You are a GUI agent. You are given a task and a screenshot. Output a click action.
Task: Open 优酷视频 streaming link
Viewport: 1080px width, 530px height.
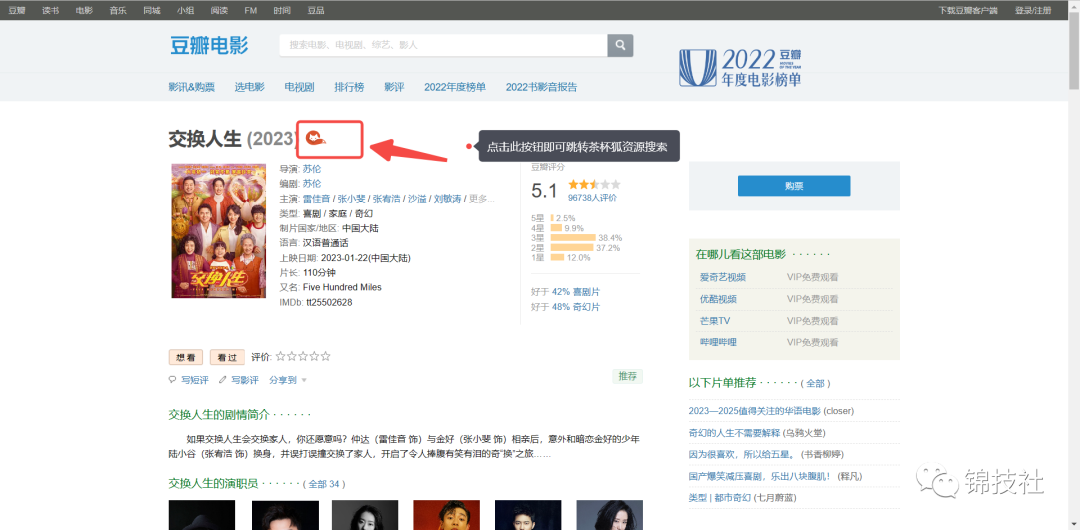[718, 299]
